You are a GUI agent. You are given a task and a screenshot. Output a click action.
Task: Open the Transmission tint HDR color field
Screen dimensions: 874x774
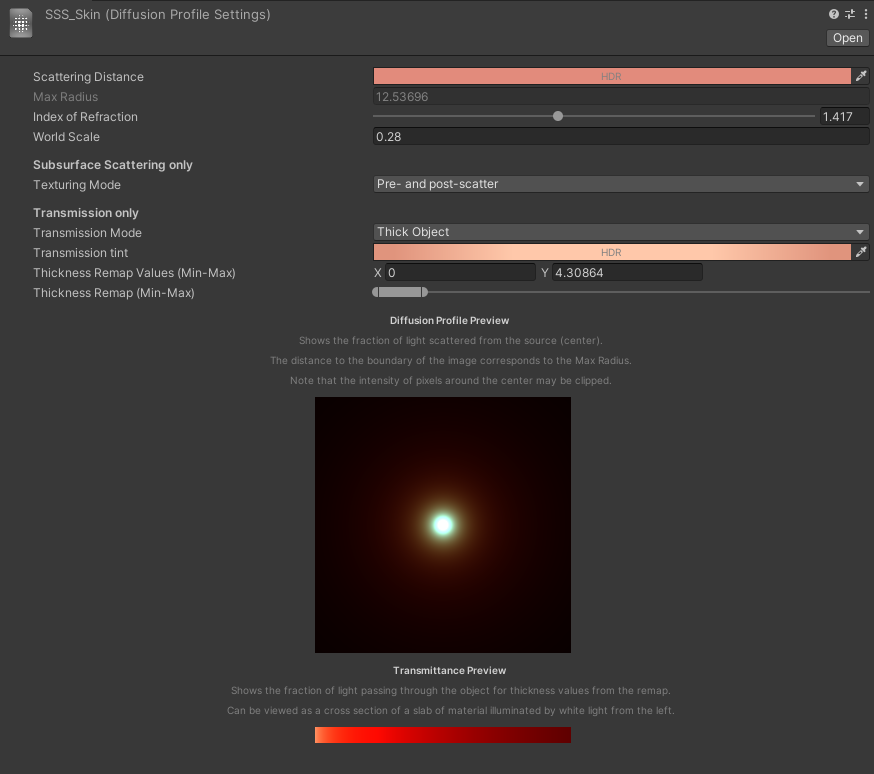[610, 251]
